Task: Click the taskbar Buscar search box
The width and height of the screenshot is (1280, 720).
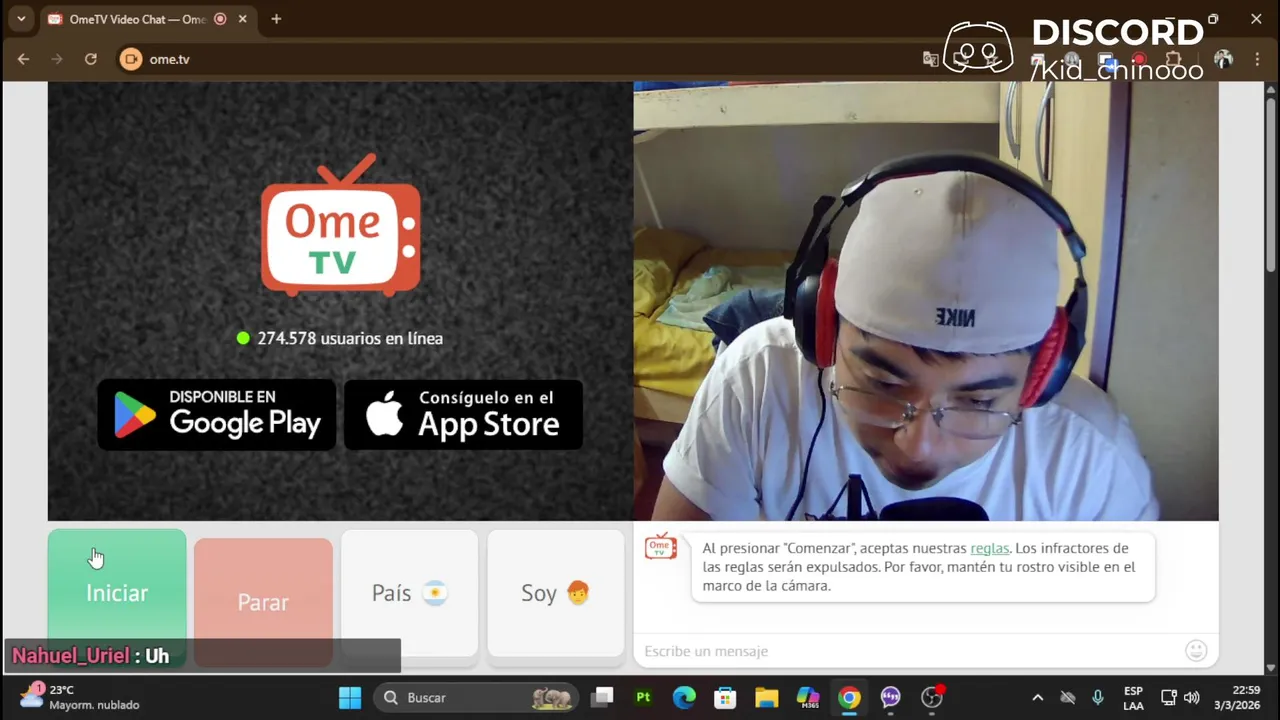Action: click(x=477, y=697)
